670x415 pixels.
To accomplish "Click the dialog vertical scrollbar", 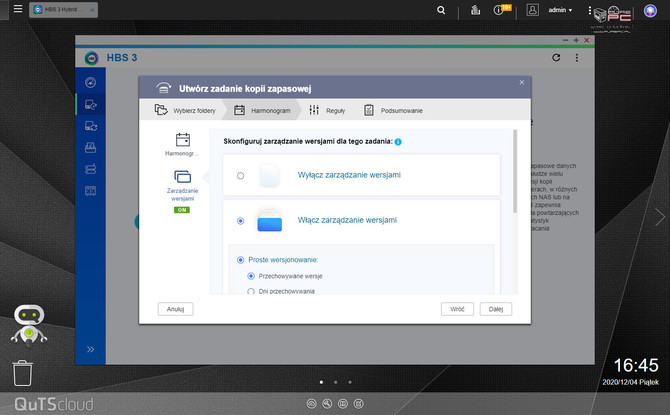I will pyautogui.click(x=515, y=171).
